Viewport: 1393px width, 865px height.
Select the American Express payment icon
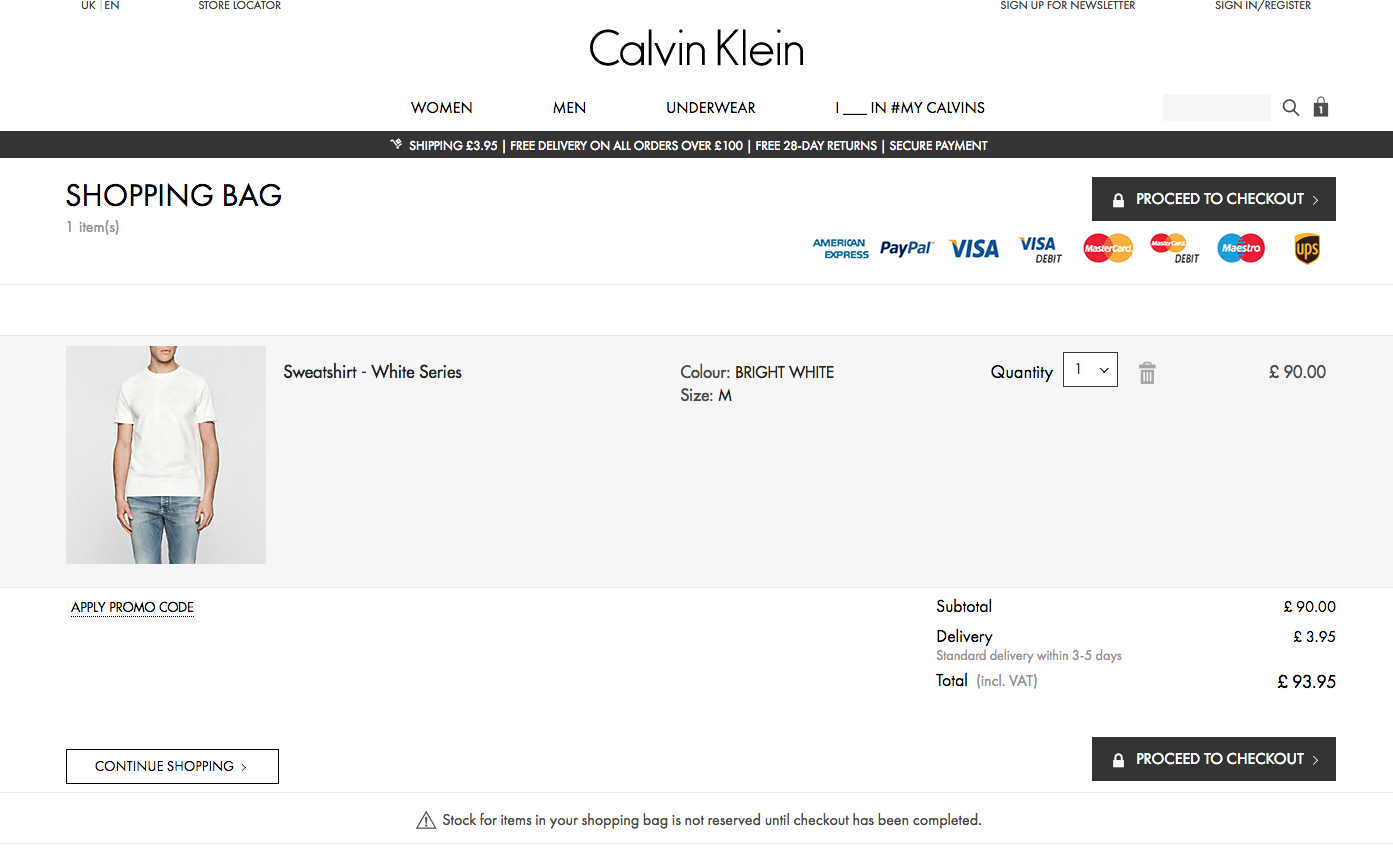coord(840,248)
